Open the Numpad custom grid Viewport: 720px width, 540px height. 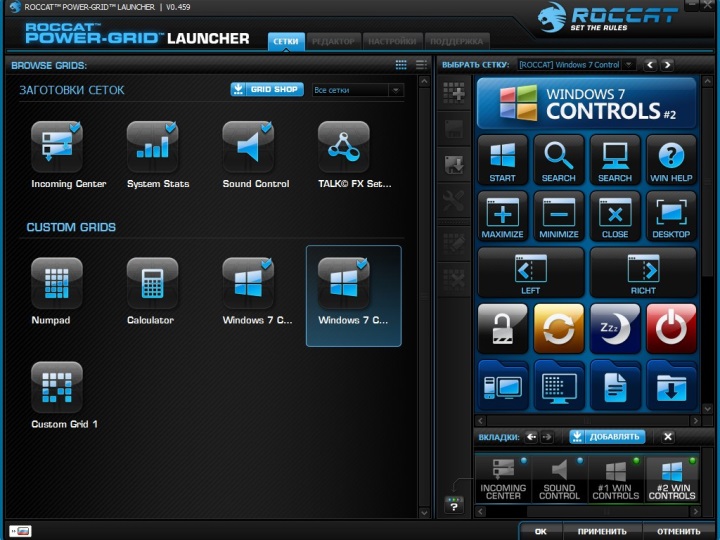[57, 283]
